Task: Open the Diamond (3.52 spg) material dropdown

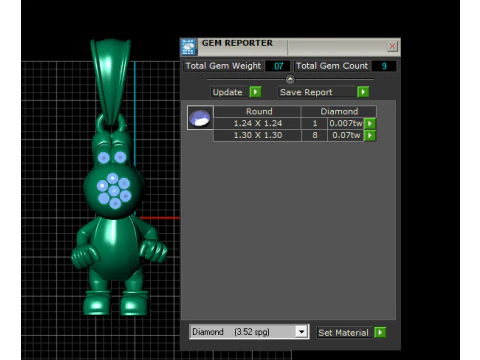Action: click(301, 332)
